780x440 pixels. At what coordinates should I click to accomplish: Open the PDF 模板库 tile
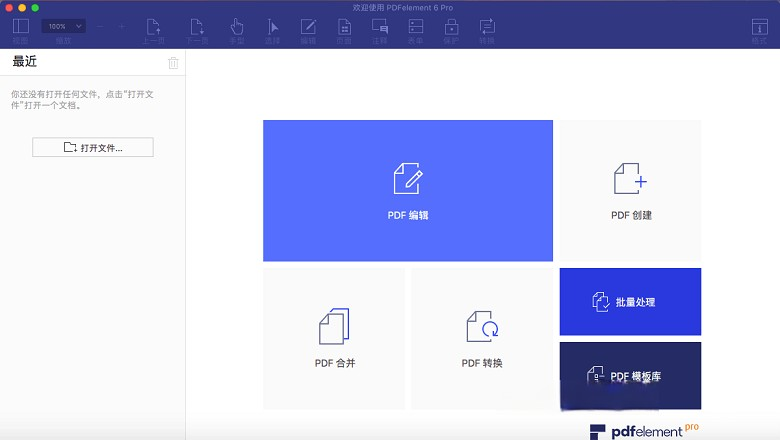[x=630, y=376]
